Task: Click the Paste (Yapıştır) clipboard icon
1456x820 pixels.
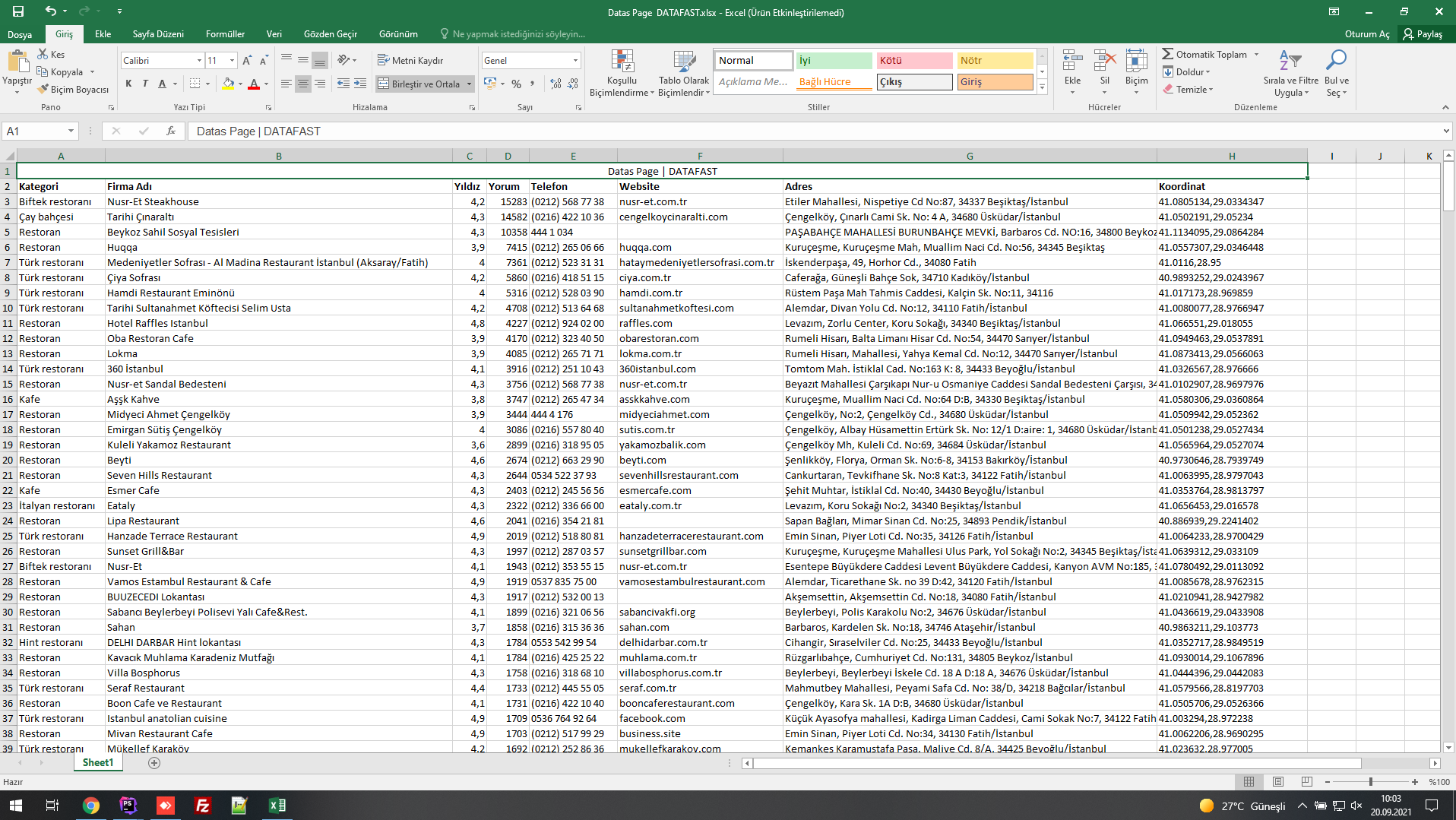Action: 17,61
